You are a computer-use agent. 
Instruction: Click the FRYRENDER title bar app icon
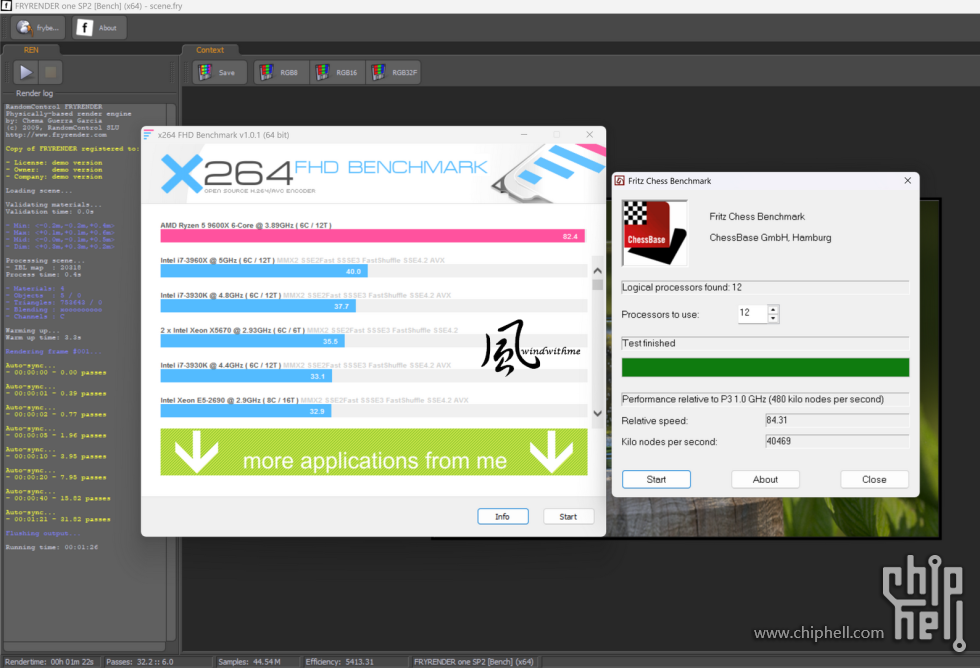(x=6, y=6)
